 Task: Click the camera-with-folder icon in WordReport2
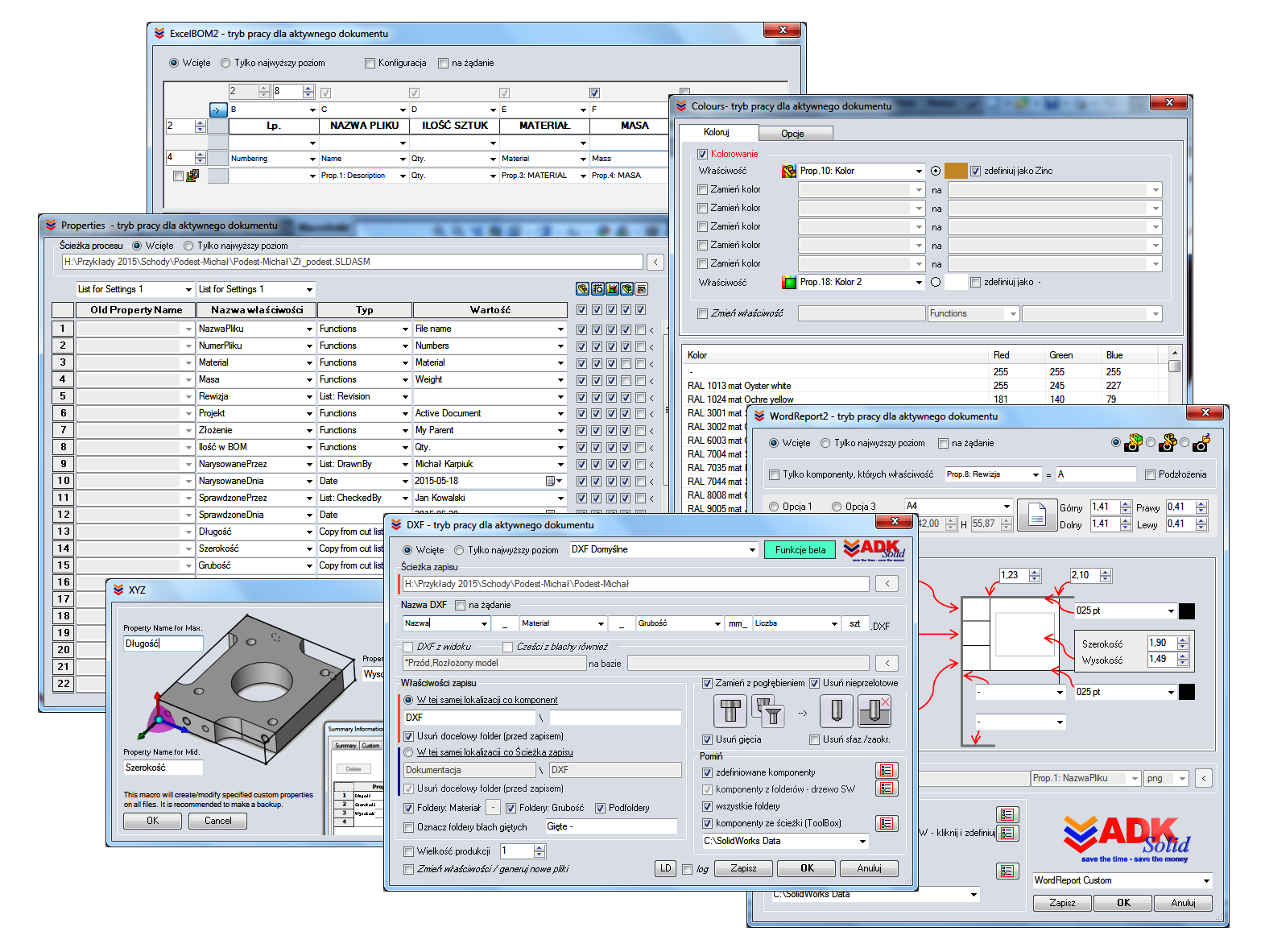tap(1201, 443)
